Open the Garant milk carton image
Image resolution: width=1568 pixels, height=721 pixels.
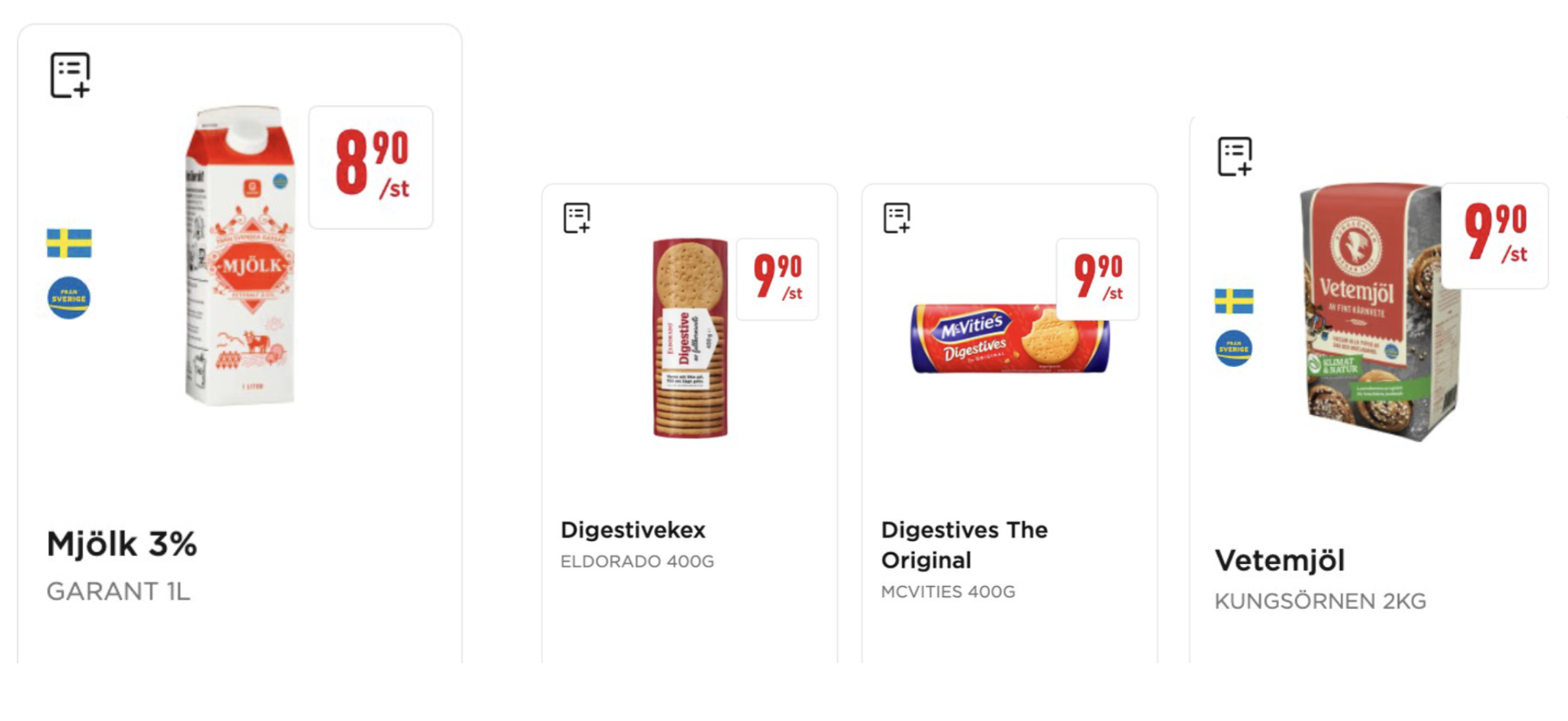240,256
